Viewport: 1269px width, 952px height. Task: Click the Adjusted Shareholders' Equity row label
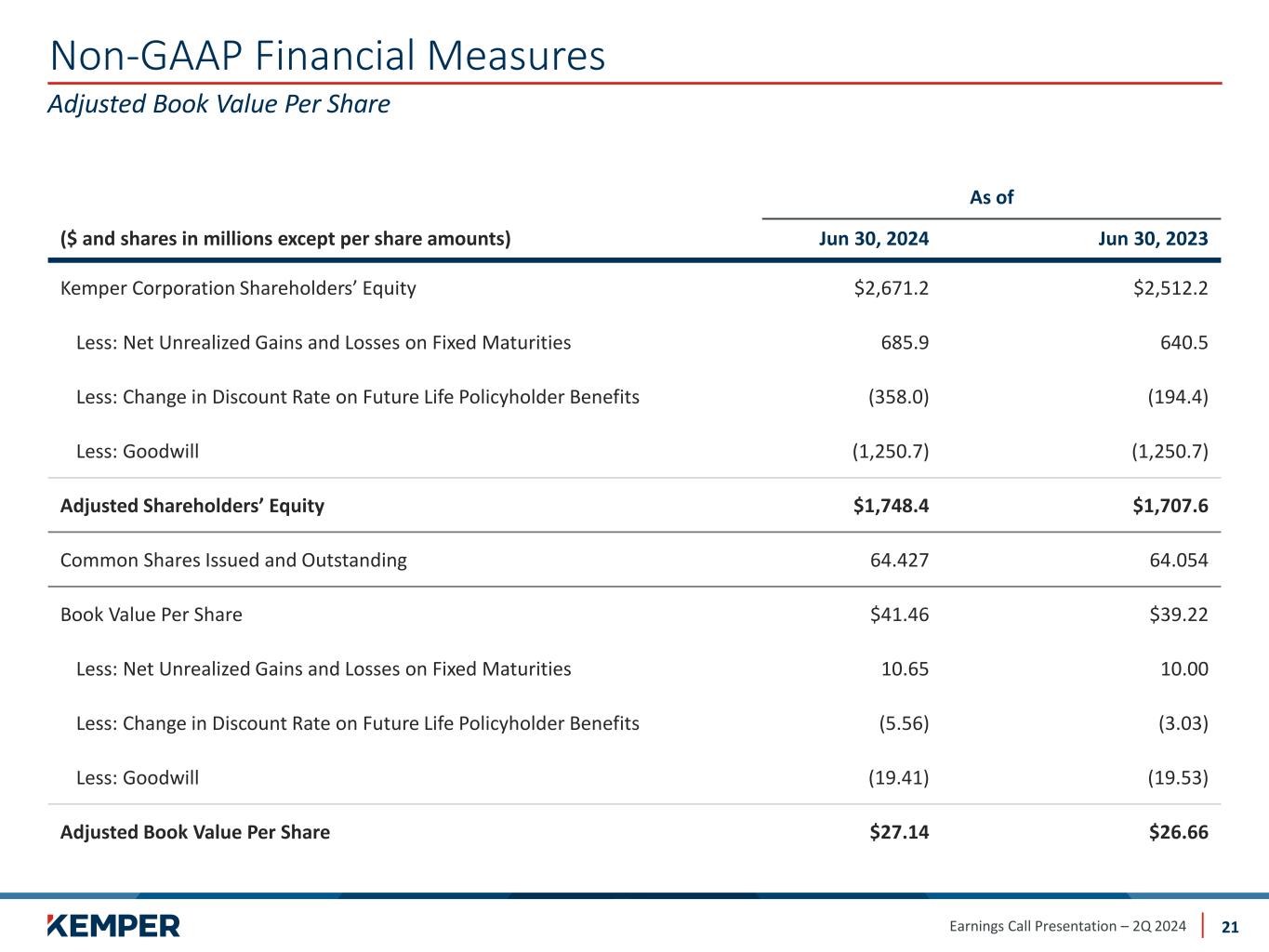click(192, 506)
